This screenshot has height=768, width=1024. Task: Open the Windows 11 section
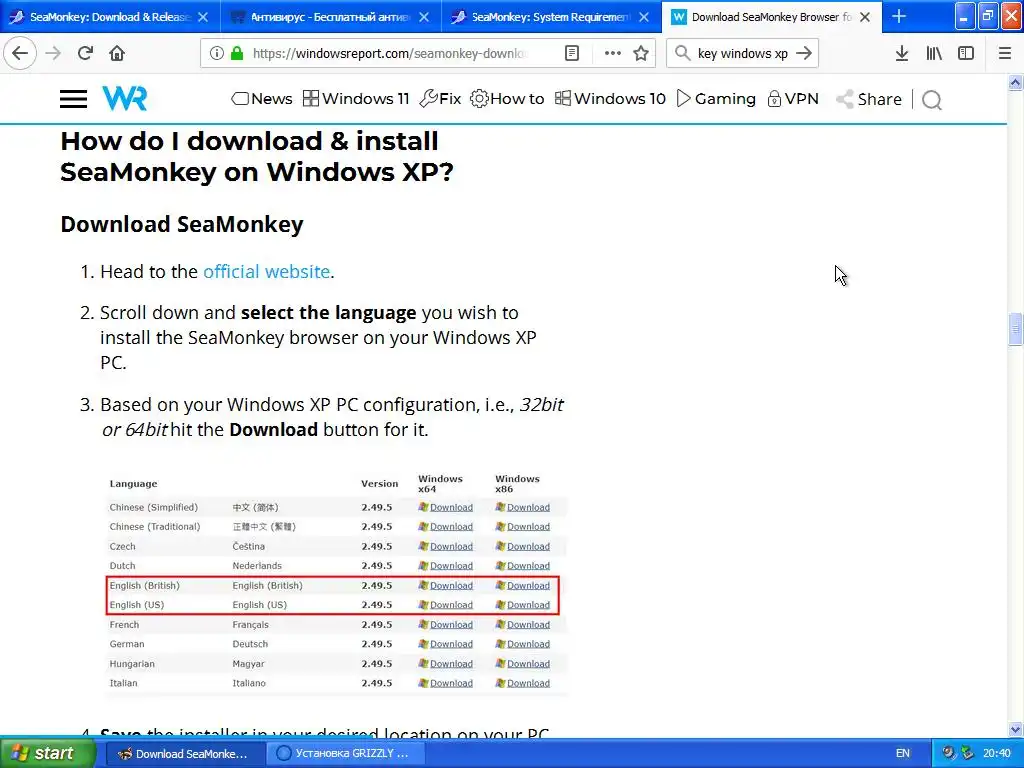356,99
